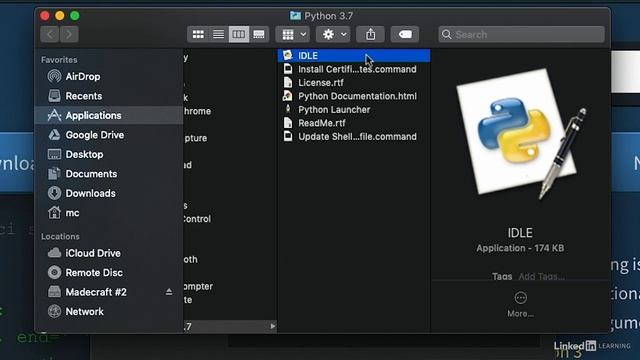Select the ReadMe.rtf file
This screenshot has height=360, width=640.
tap(354, 123)
